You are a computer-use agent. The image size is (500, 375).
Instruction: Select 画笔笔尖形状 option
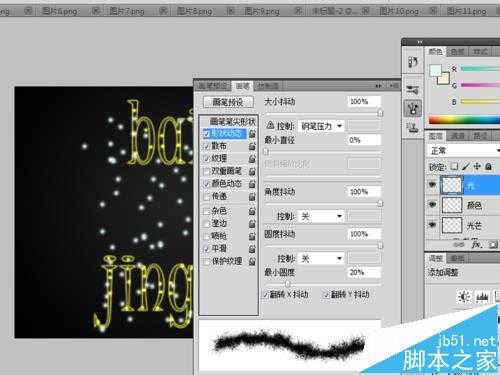(232, 121)
